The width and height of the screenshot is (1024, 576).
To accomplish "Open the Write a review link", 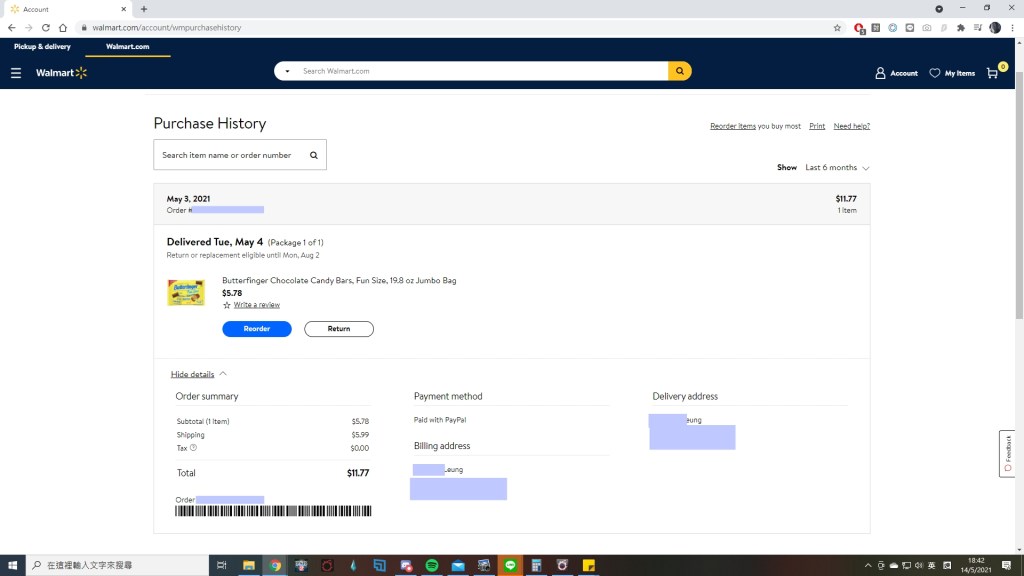I will pyautogui.click(x=256, y=305).
